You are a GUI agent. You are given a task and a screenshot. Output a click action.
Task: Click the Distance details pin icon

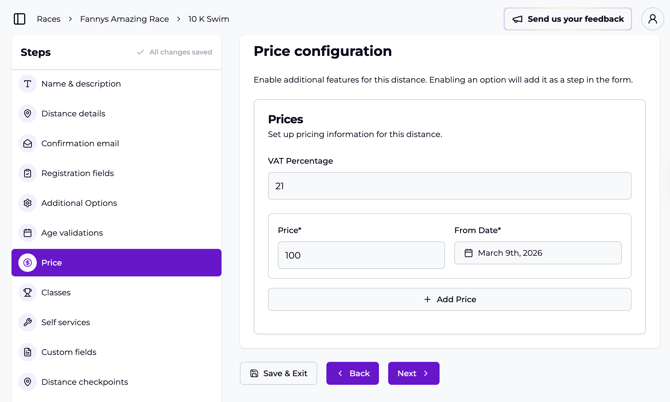28,114
